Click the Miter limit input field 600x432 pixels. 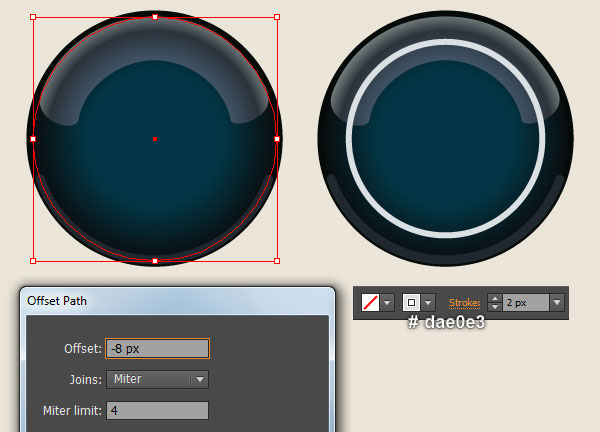pos(157,411)
